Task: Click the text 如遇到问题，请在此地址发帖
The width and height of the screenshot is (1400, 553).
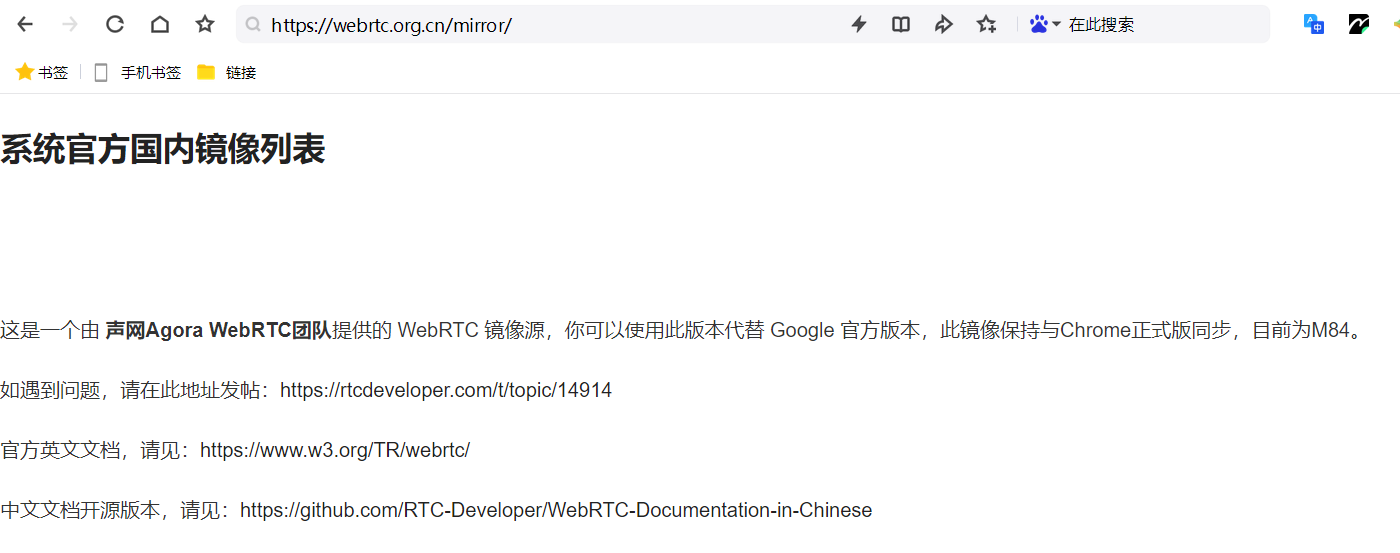Action: tap(130, 390)
